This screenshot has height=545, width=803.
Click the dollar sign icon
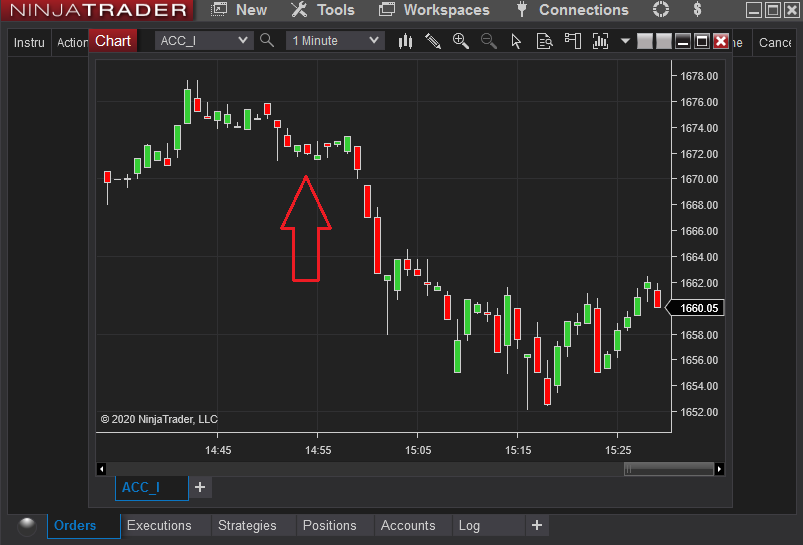coord(697,9)
